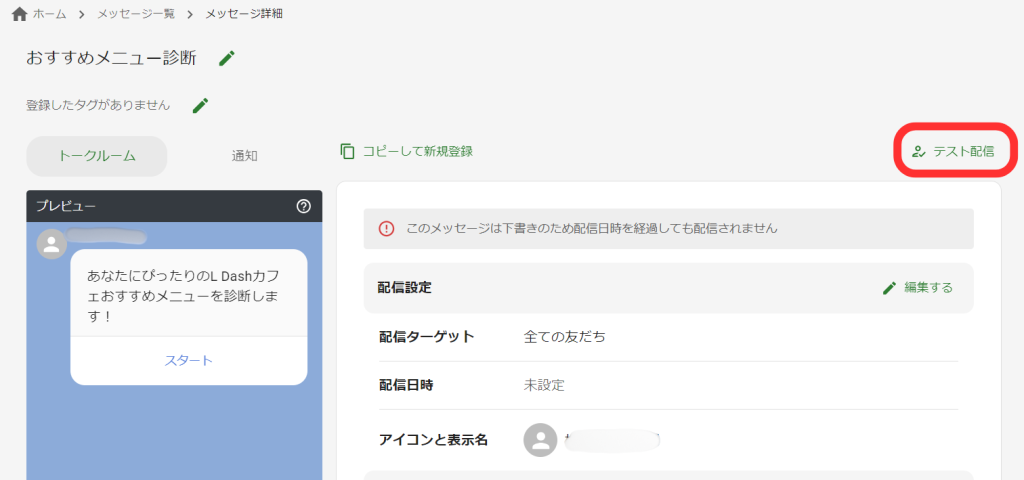The height and width of the screenshot is (480, 1024).
Task: Click the avatar icon in the アイコンと表示名 row
Action: pos(540,439)
